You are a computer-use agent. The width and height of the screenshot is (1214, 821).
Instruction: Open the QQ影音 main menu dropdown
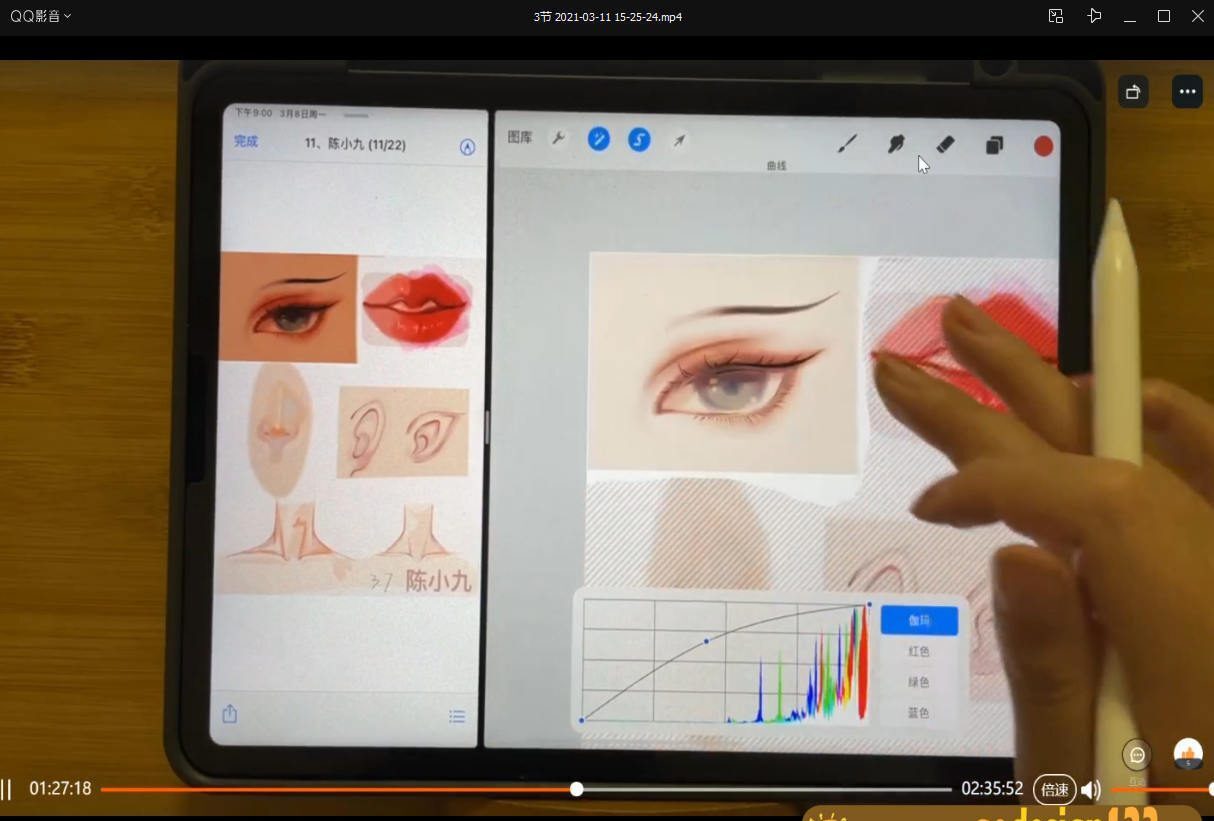[x=40, y=16]
